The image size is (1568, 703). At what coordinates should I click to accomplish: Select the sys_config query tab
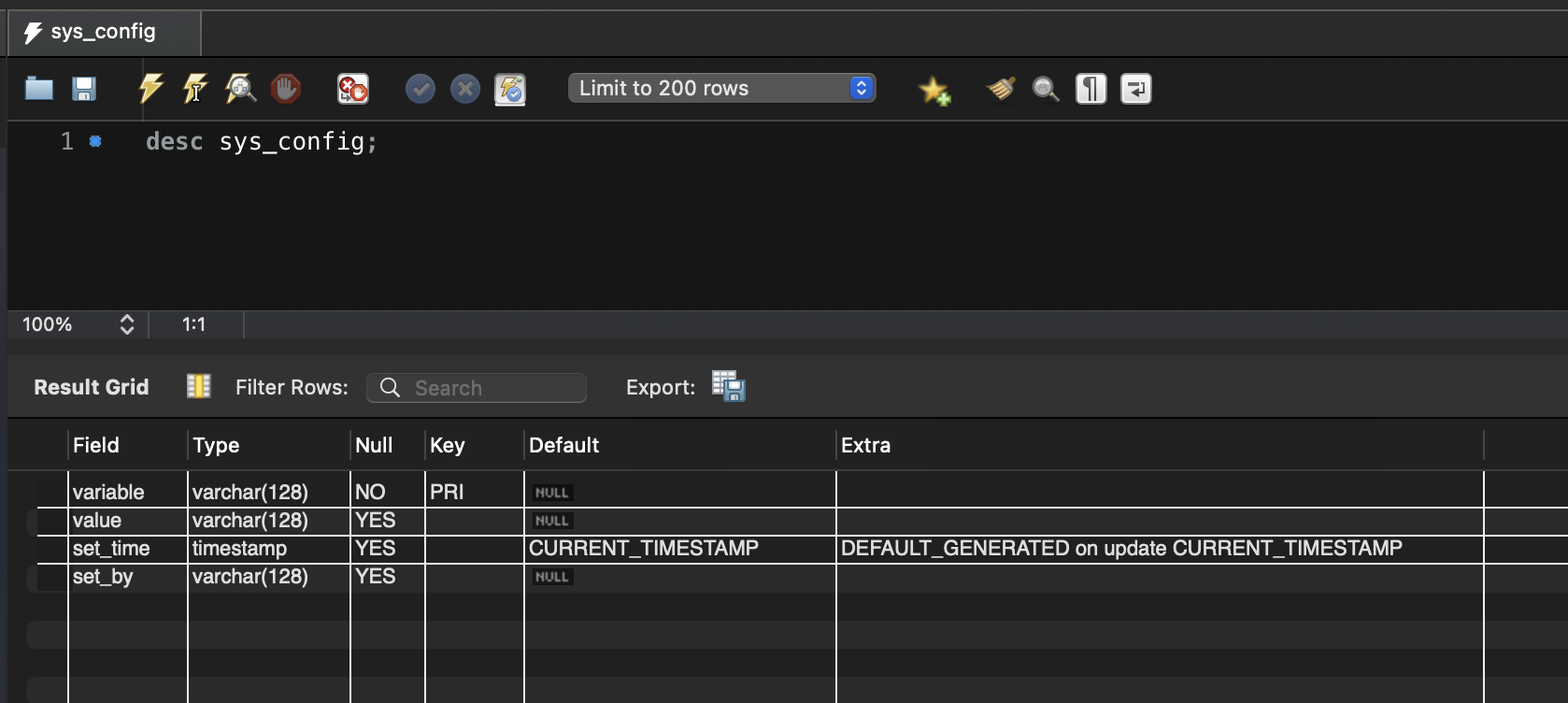(x=103, y=32)
